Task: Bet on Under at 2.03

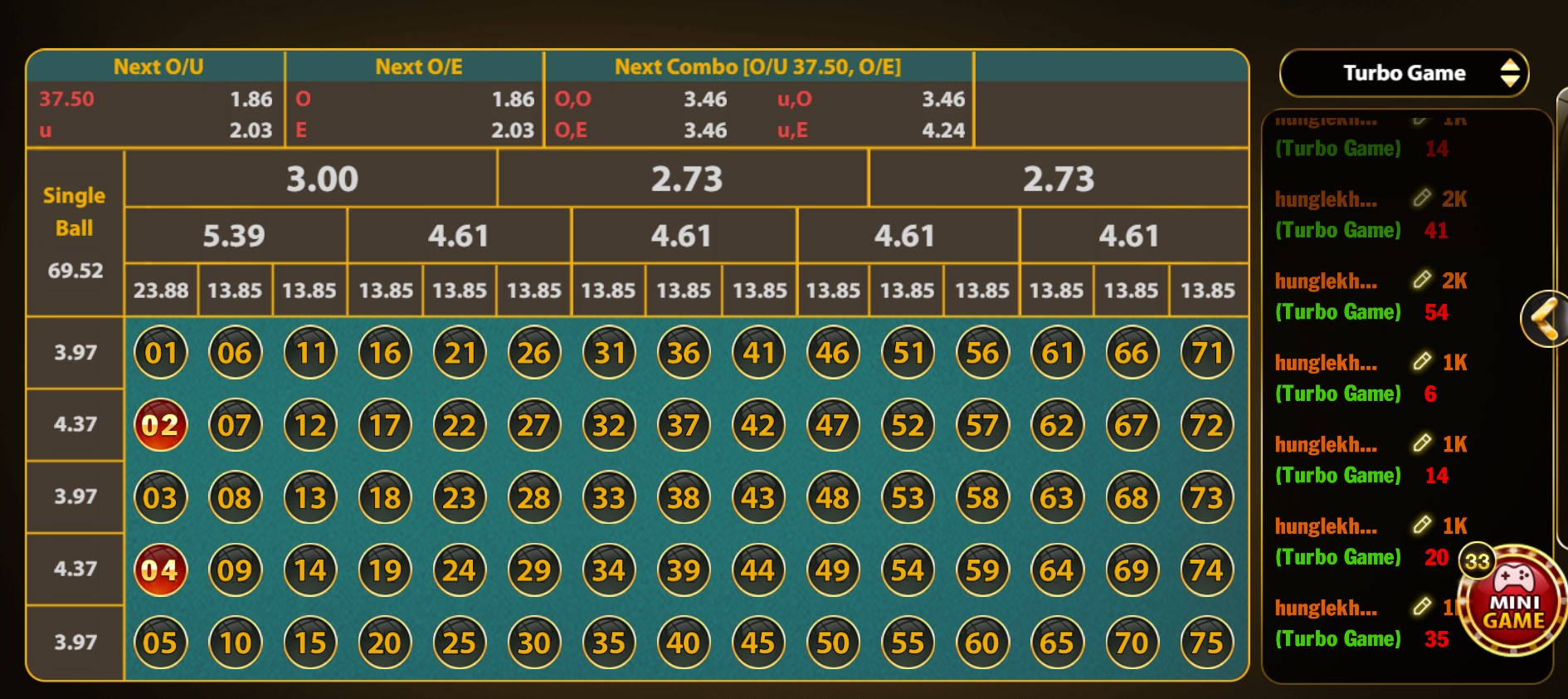Action: pyautogui.click(x=156, y=130)
